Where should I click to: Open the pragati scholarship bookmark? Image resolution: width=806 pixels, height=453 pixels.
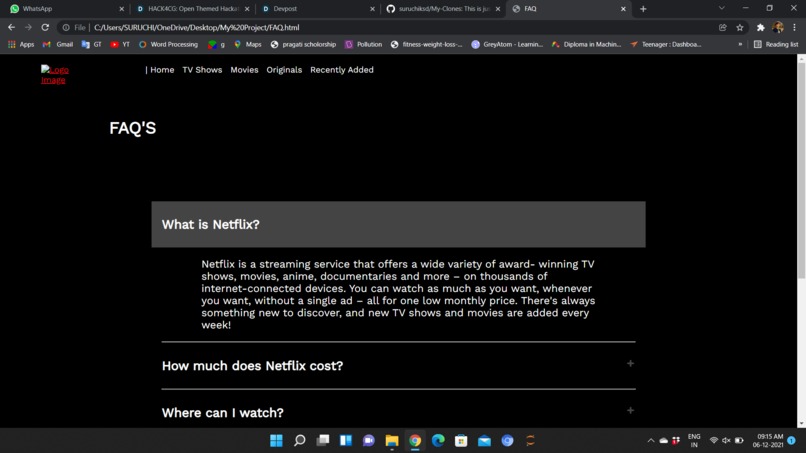(x=303, y=44)
